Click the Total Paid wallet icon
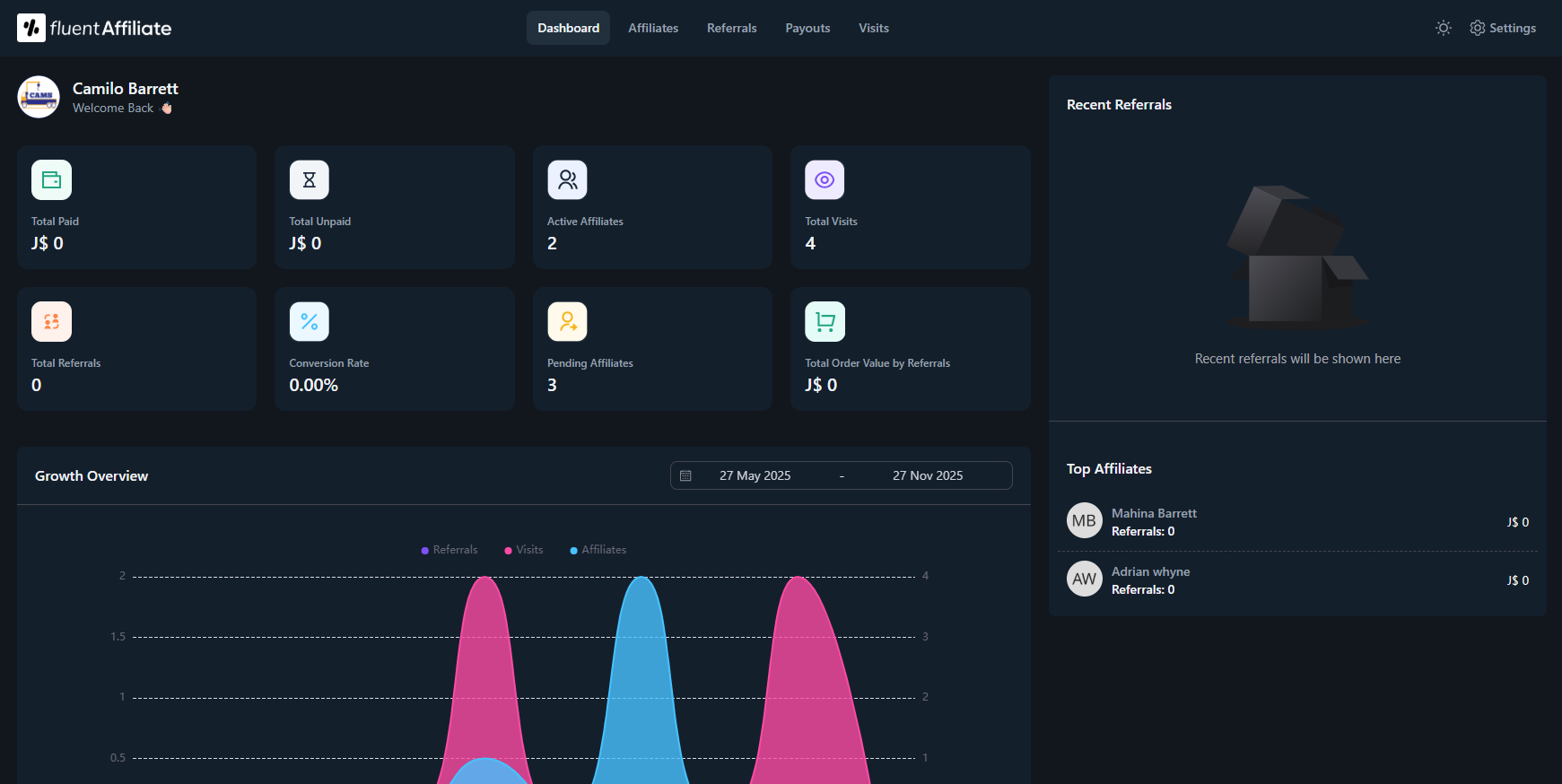The image size is (1562, 784). pos(51,180)
